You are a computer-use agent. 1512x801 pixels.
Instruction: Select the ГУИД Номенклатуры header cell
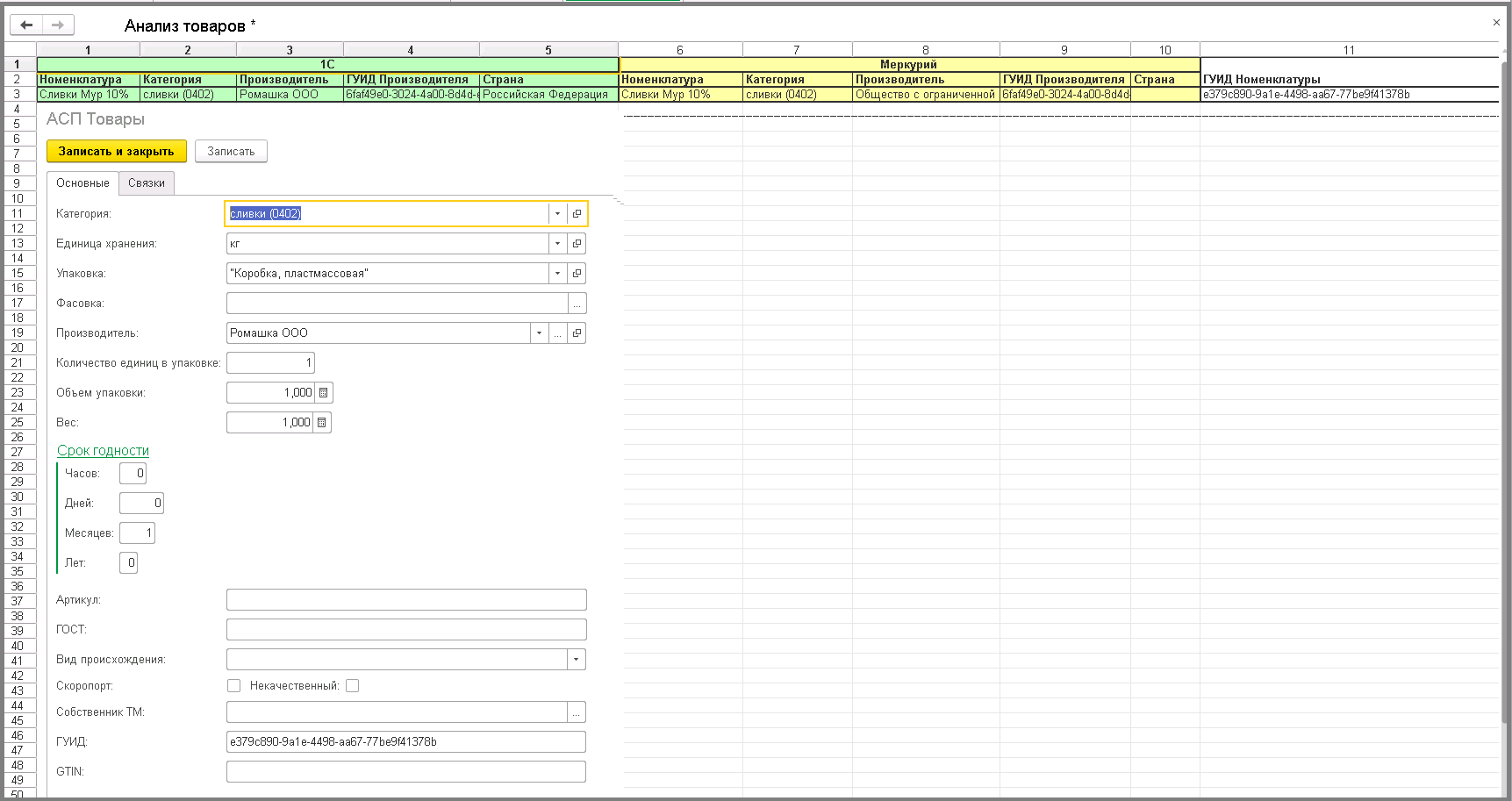point(1351,79)
